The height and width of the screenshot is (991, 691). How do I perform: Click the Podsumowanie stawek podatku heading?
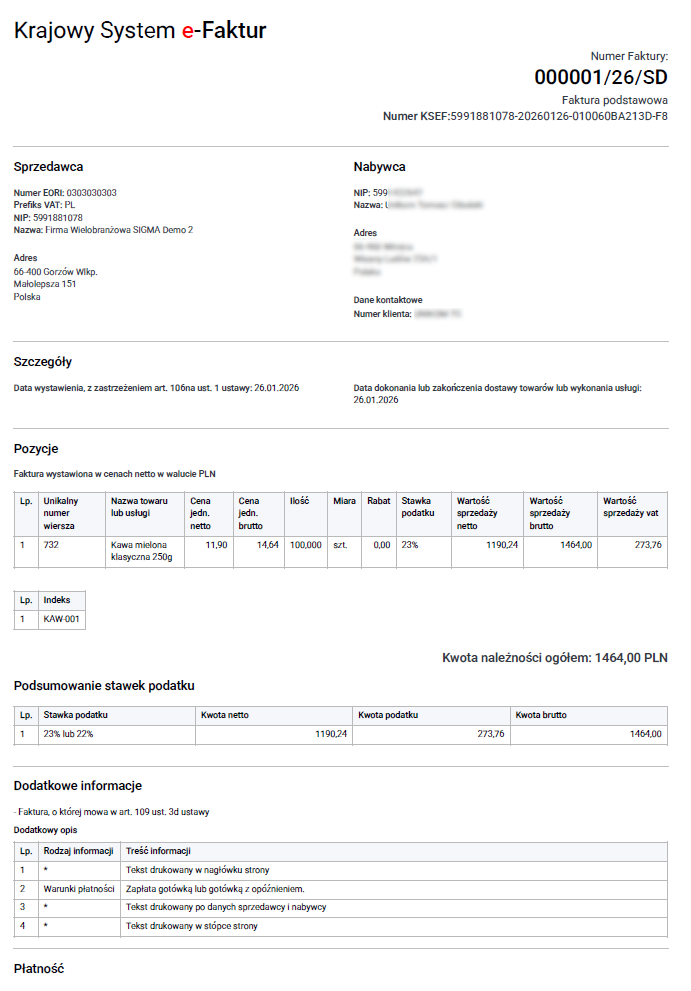tap(104, 686)
